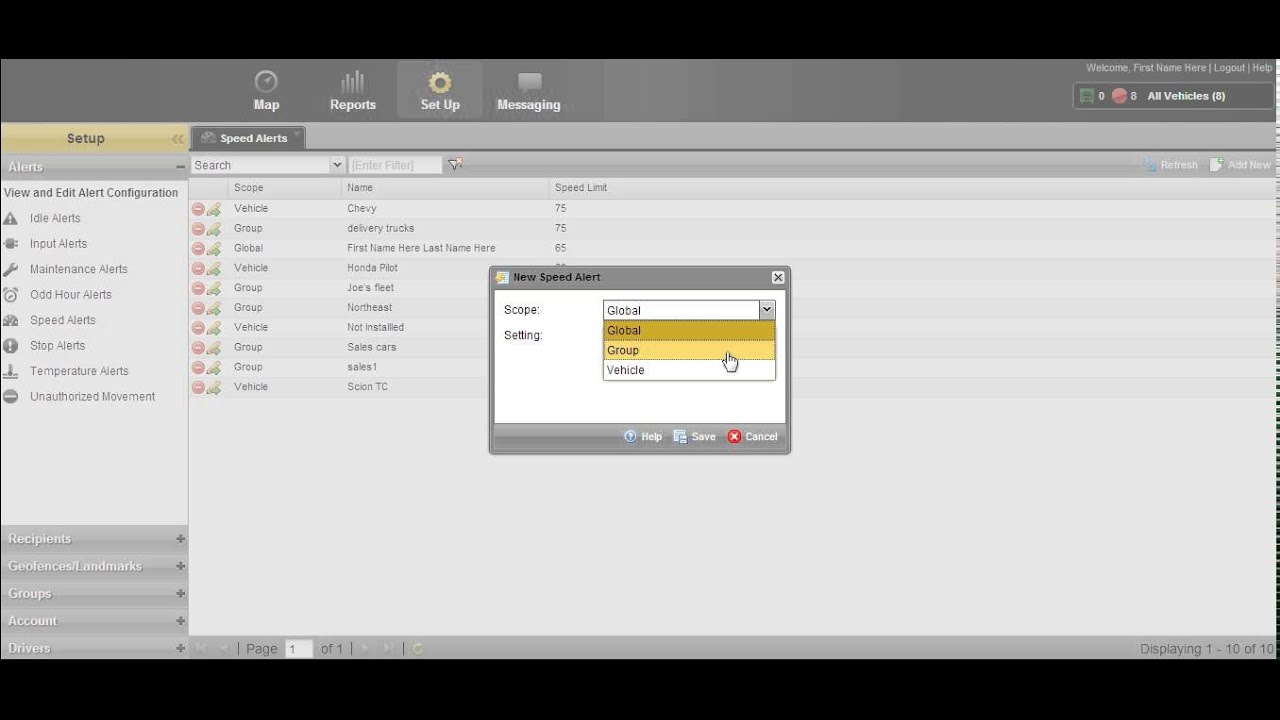
Task: Click the Scope combo box text field
Action: [681, 310]
